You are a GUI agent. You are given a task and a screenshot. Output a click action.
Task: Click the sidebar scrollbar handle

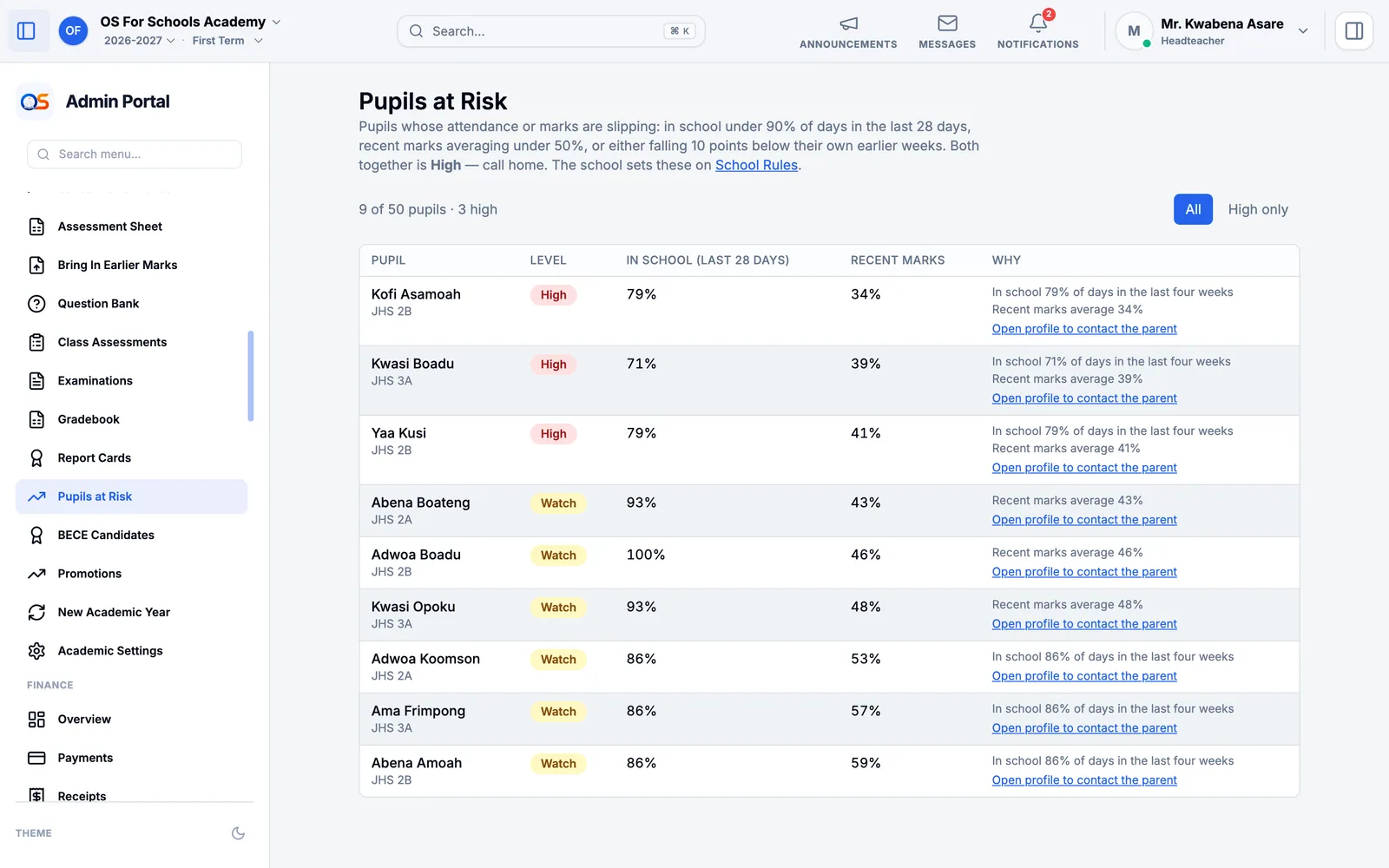251,376
